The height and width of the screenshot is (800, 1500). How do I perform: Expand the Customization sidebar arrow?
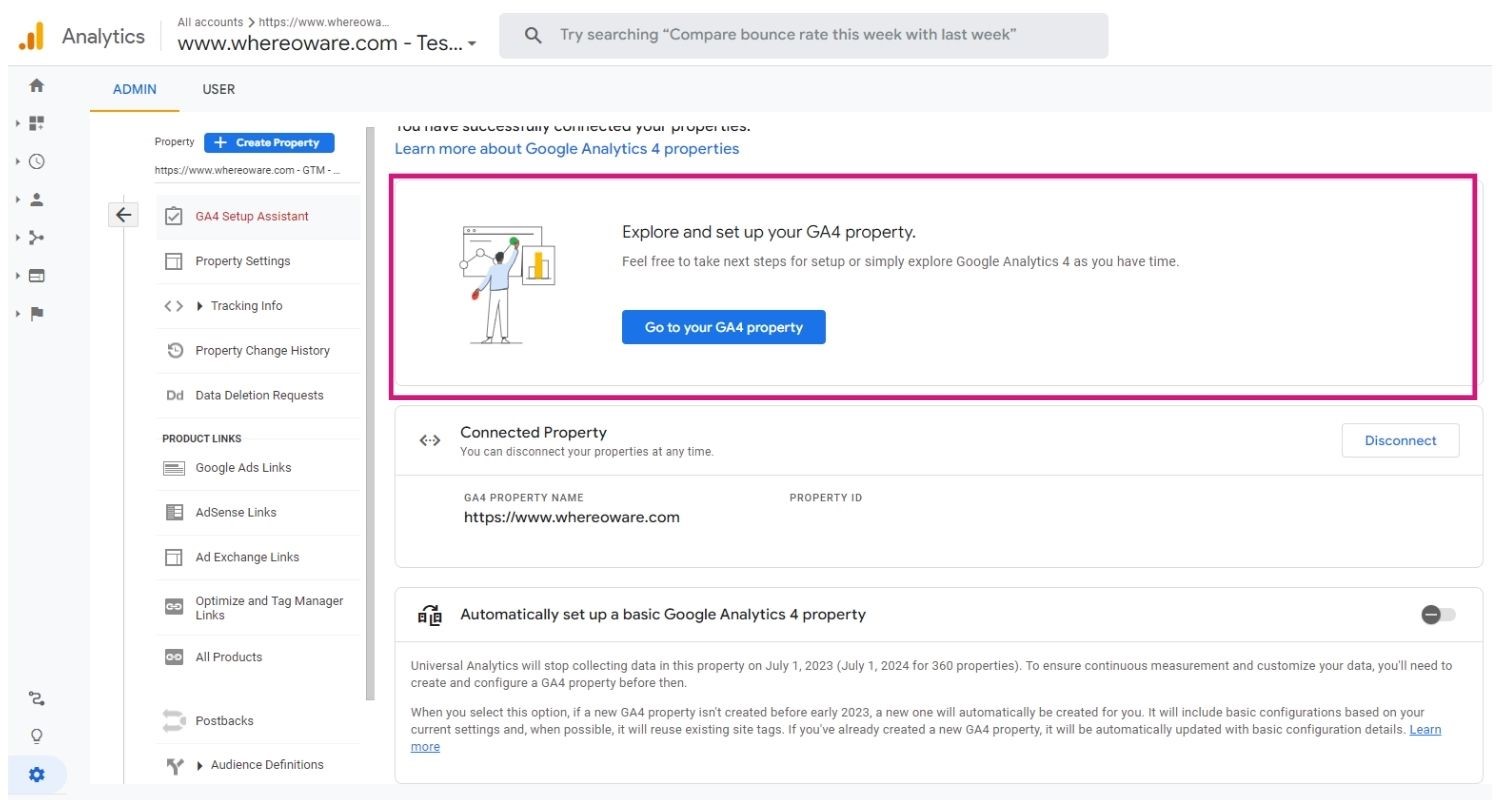(x=19, y=123)
